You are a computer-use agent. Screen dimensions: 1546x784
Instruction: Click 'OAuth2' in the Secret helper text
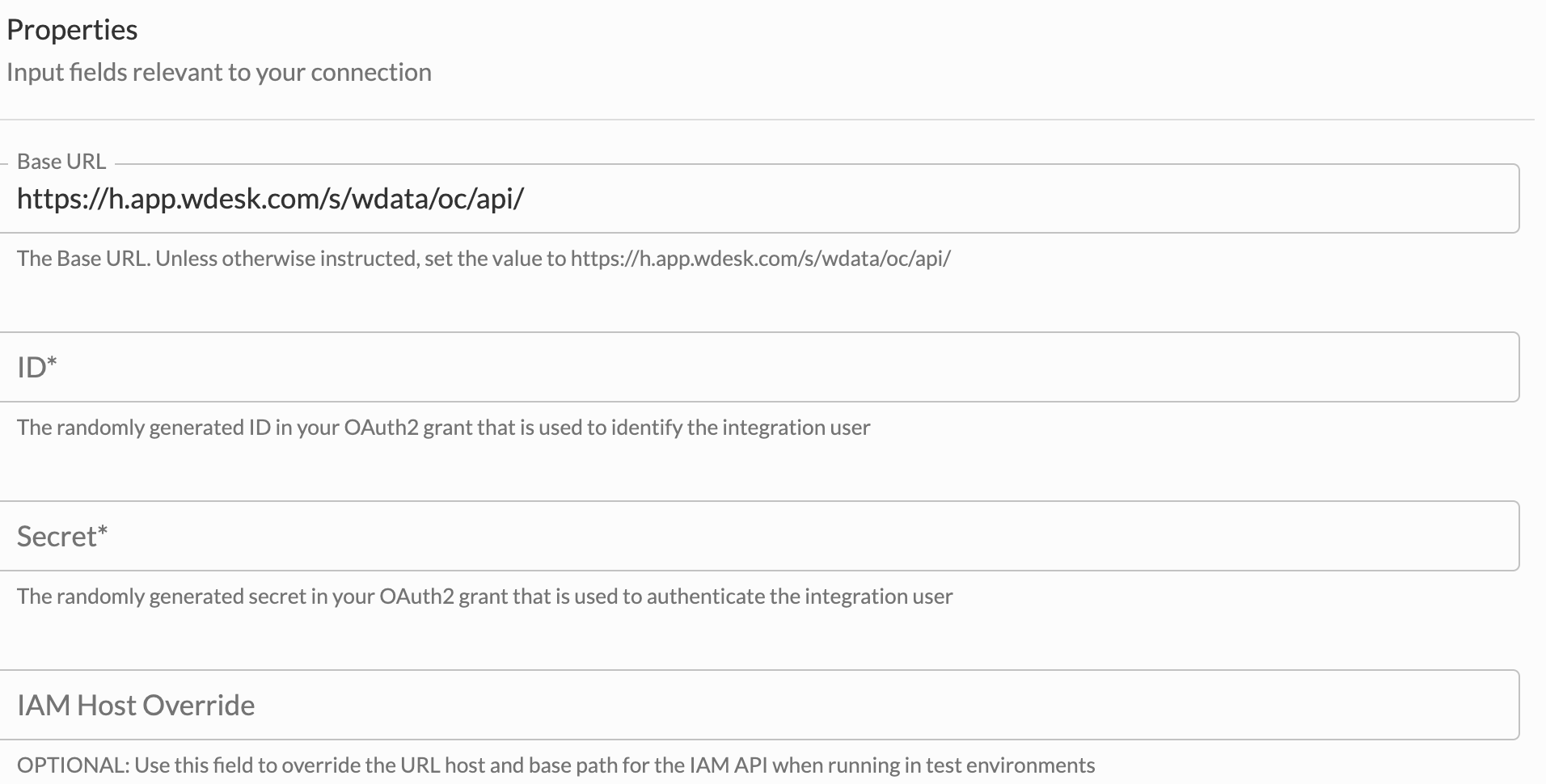416,596
